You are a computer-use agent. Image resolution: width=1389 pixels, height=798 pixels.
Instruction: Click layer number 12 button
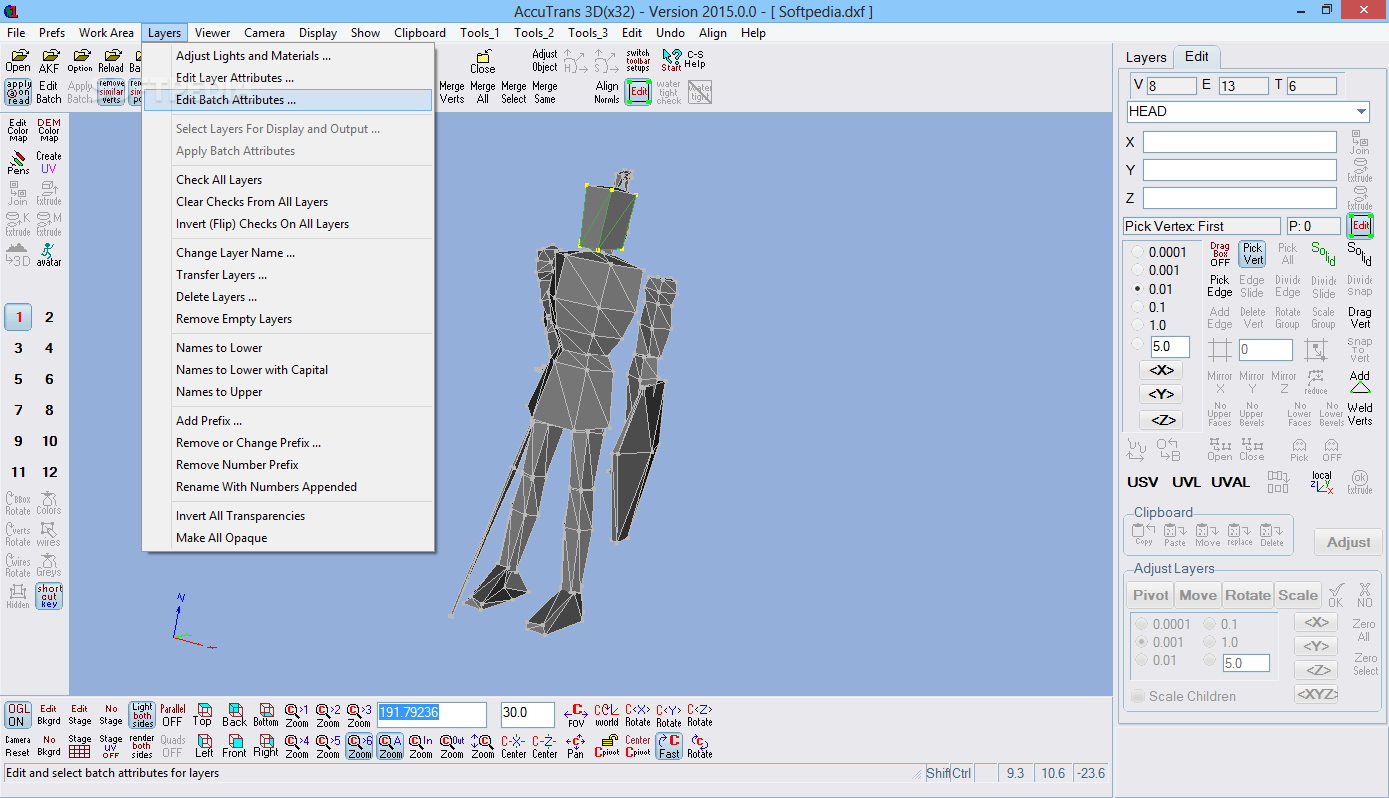[49, 472]
